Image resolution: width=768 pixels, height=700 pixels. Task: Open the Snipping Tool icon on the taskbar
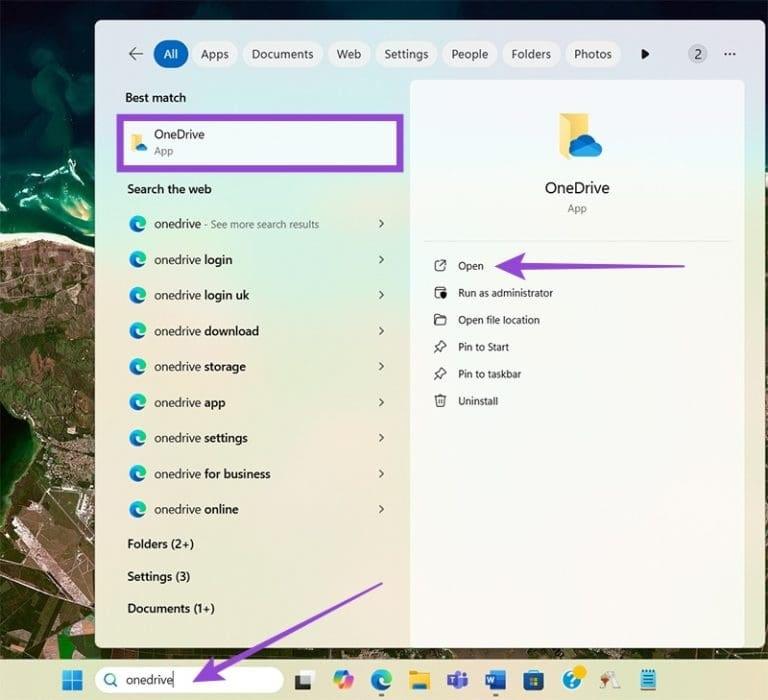610,680
